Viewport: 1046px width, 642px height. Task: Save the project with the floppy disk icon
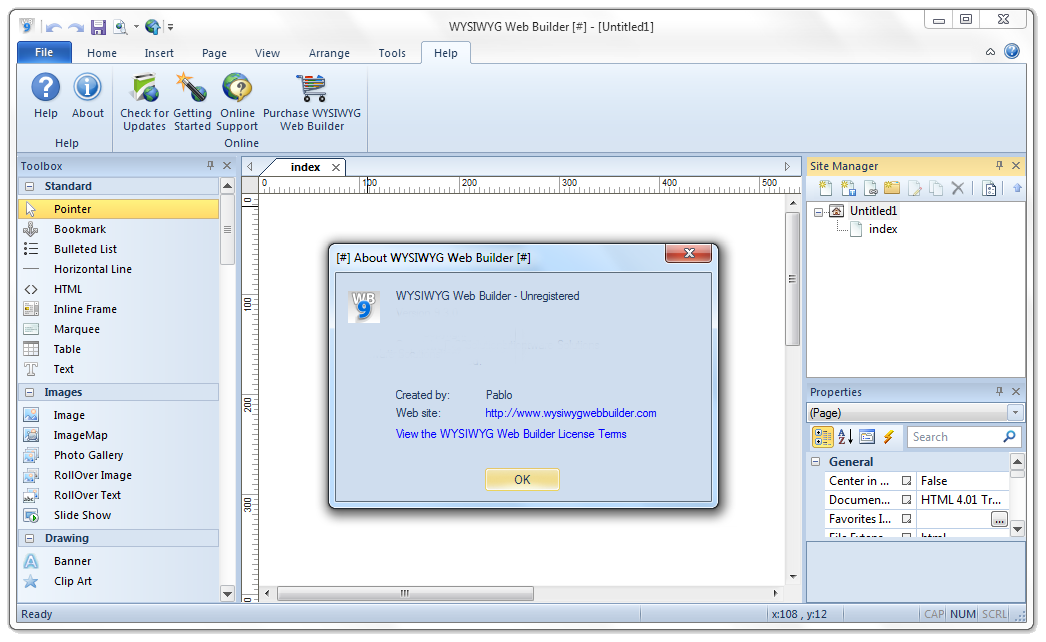99,27
